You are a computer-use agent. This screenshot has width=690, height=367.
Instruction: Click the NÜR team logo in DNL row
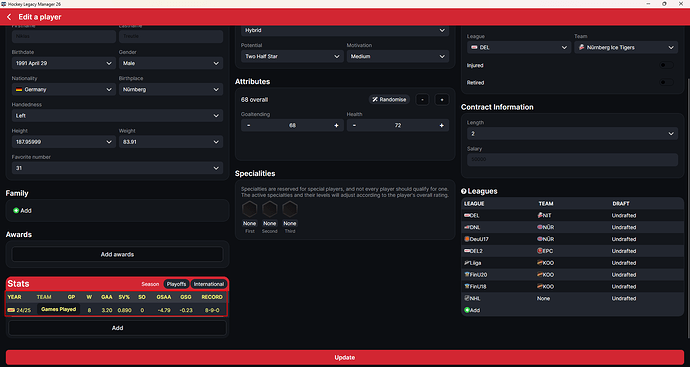pyautogui.click(x=540, y=227)
